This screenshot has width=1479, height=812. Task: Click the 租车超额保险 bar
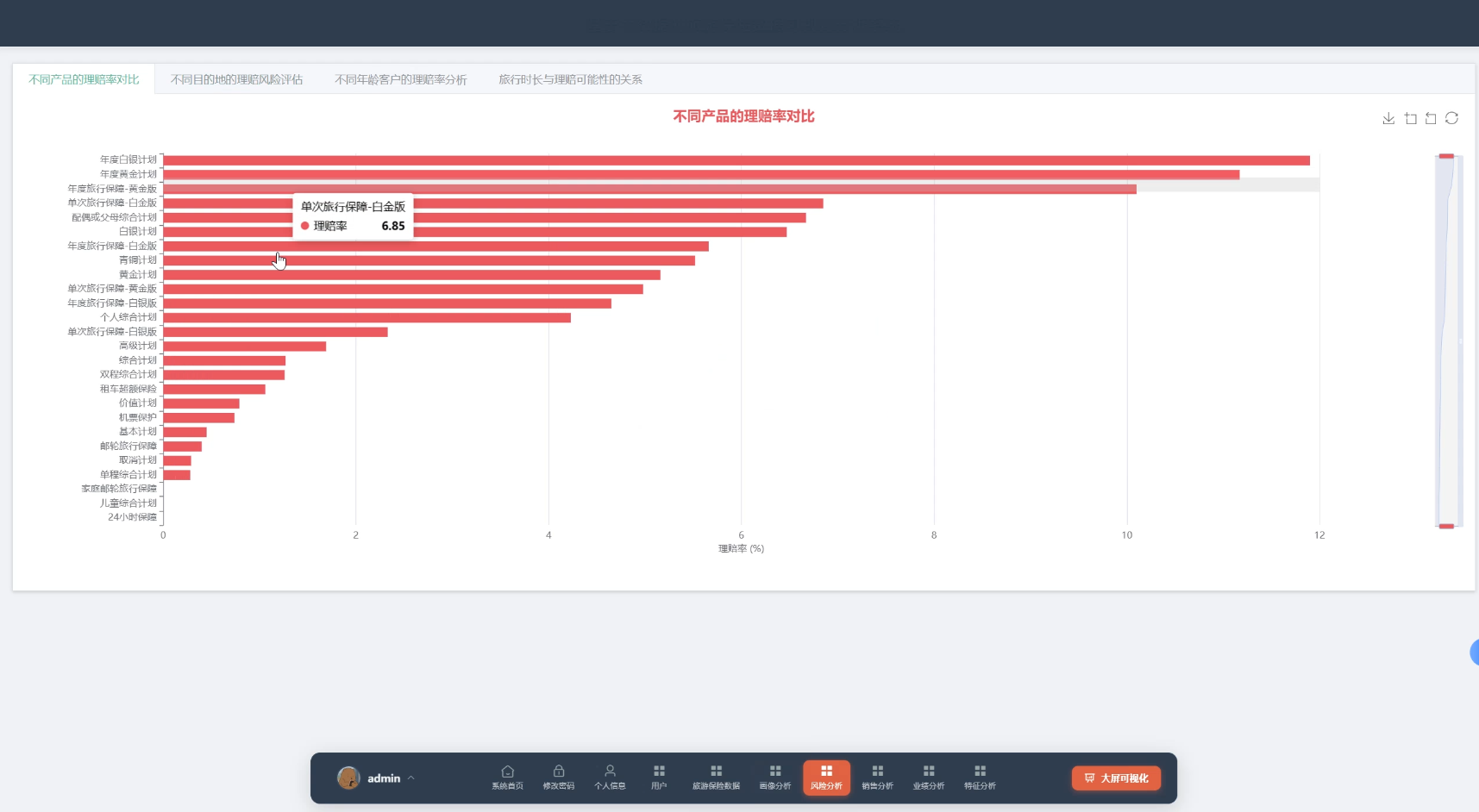pyautogui.click(x=214, y=389)
